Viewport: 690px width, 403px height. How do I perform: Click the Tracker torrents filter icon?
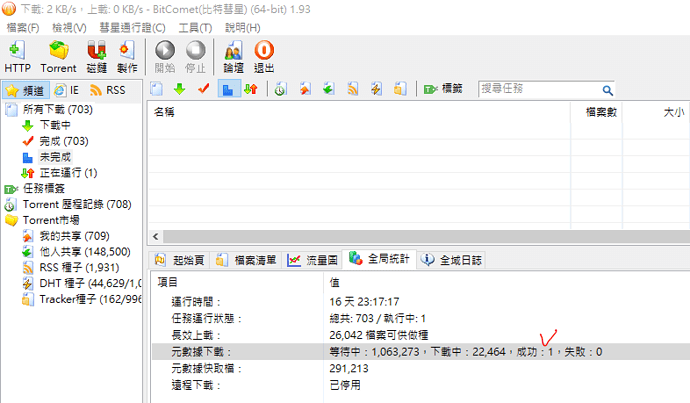400,89
